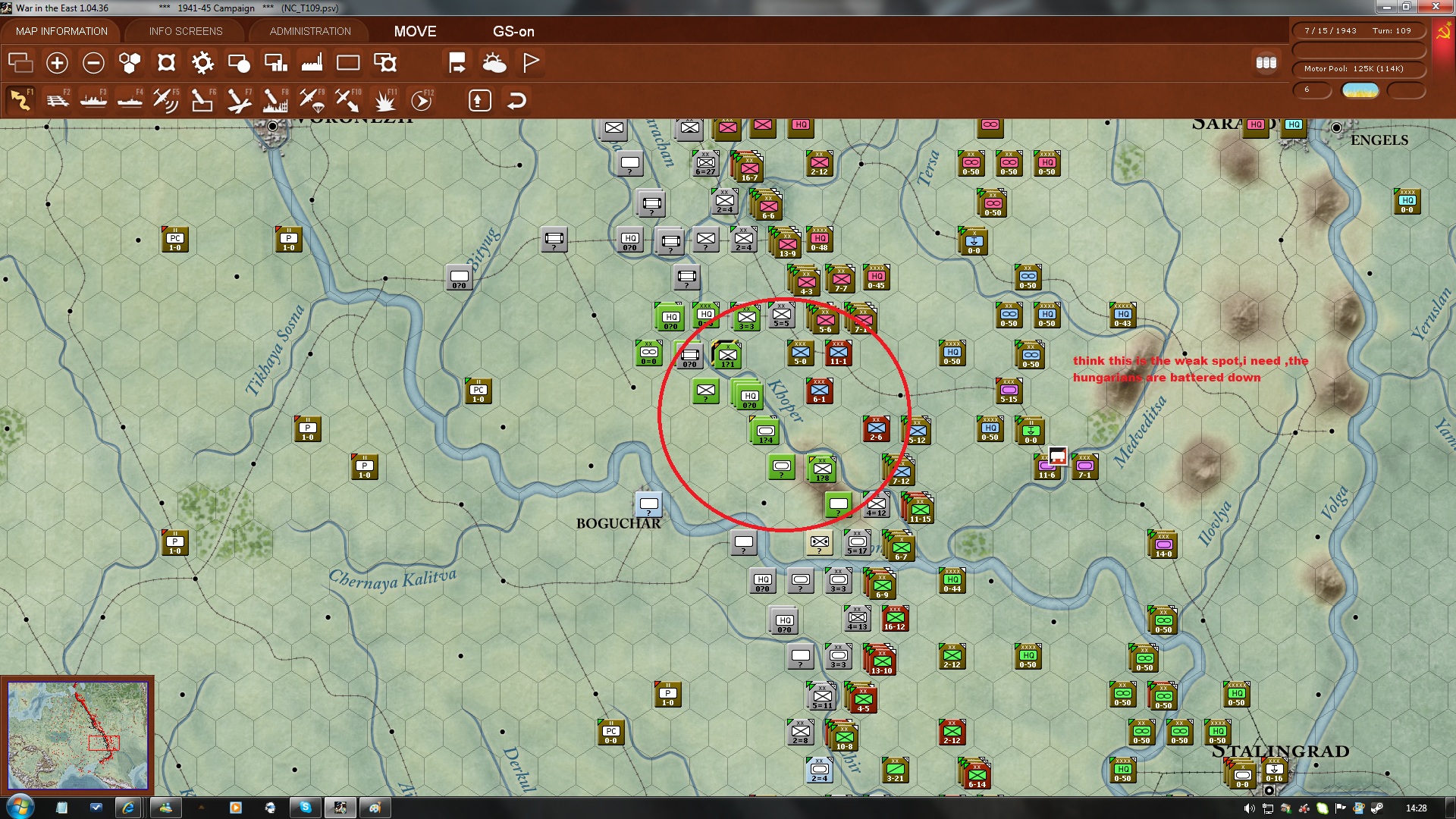
Task: Click the four-cornered square toolbar icon
Action: click(166, 62)
